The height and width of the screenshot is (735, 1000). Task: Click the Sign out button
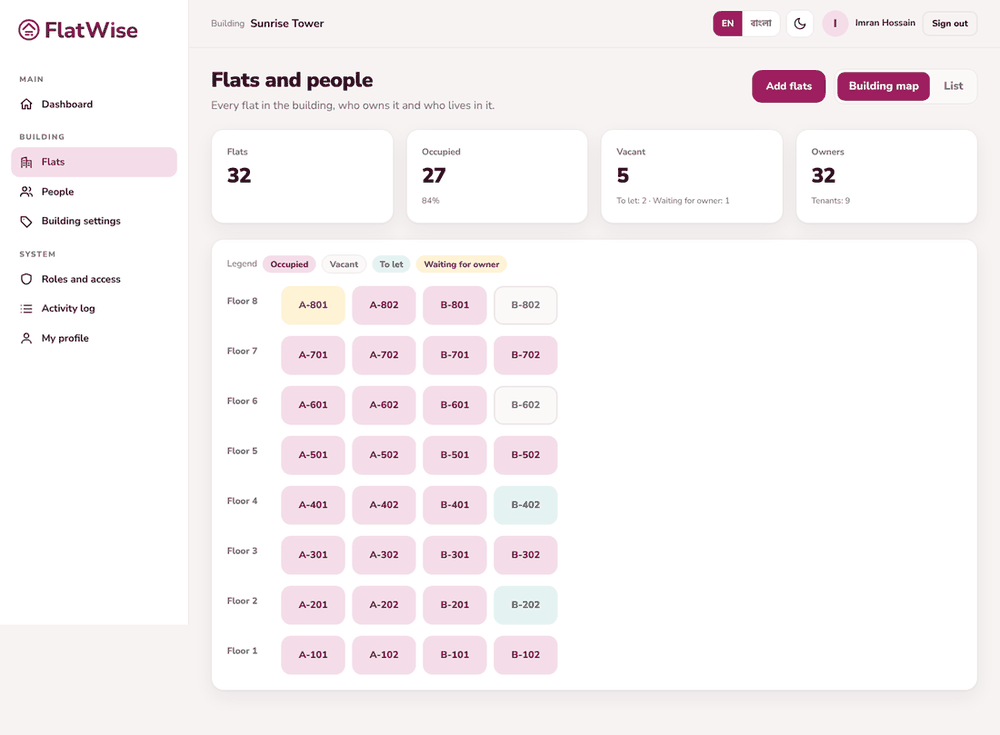pyautogui.click(x=950, y=24)
